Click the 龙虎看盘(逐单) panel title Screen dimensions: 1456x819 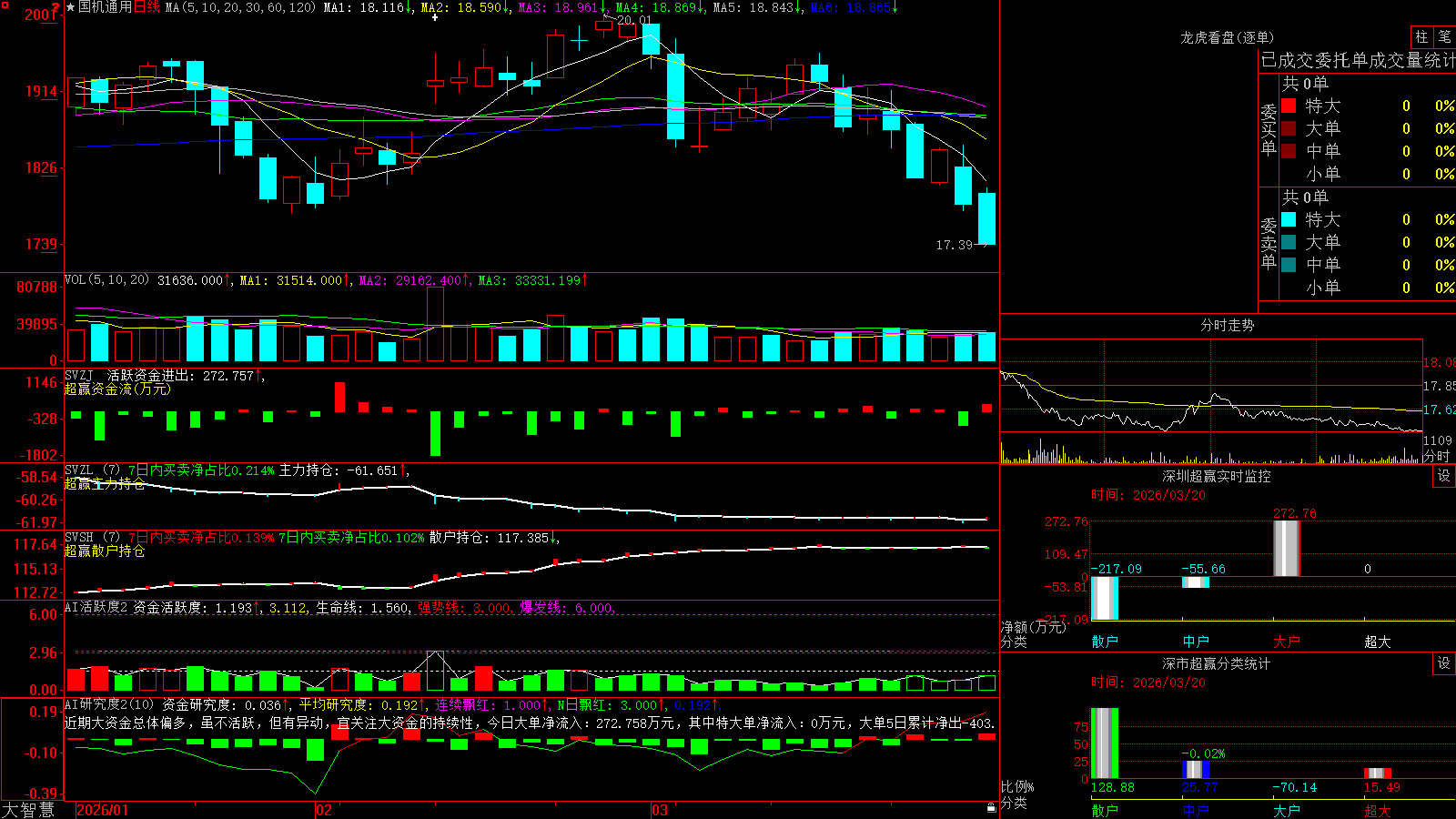[1228, 37]
